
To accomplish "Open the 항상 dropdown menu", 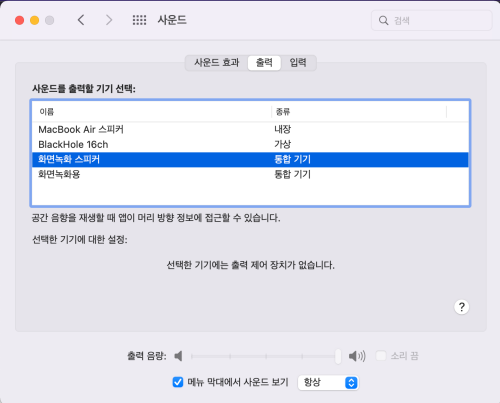I will tap(328, 382).
